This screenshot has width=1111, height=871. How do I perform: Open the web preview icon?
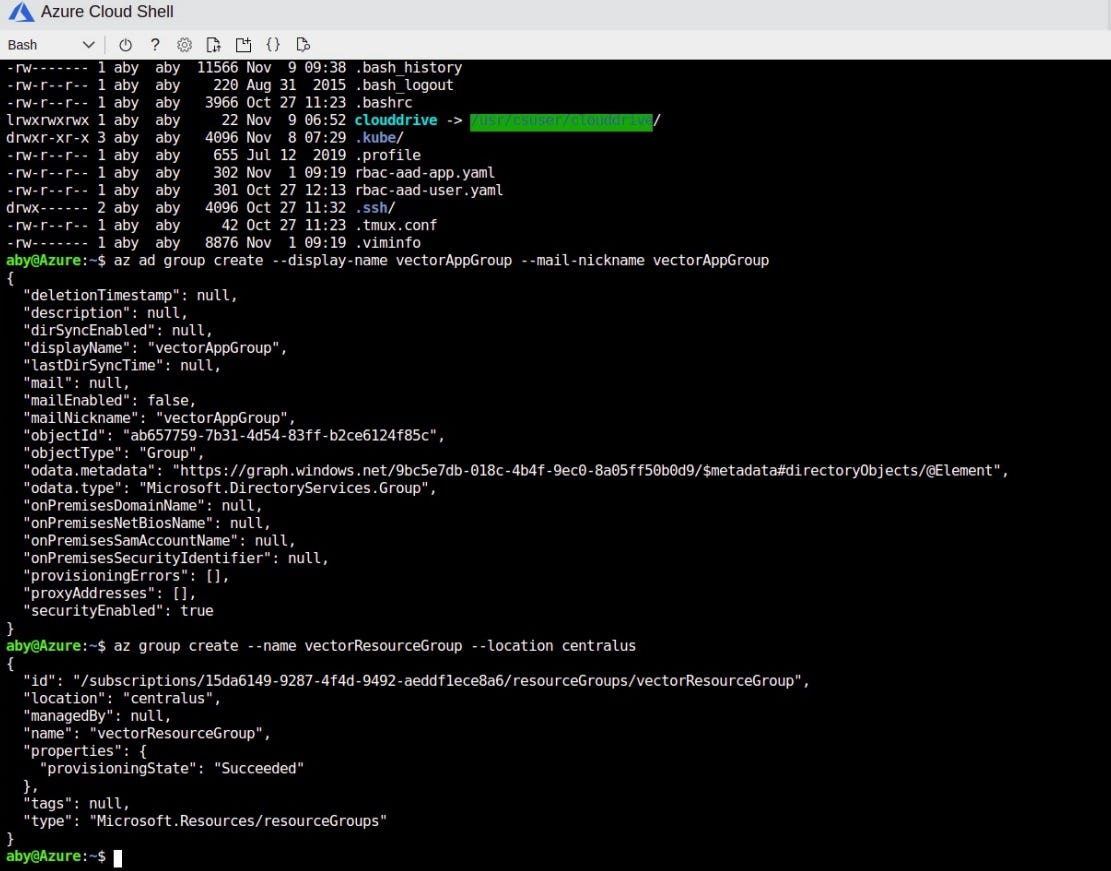point(302,45)
